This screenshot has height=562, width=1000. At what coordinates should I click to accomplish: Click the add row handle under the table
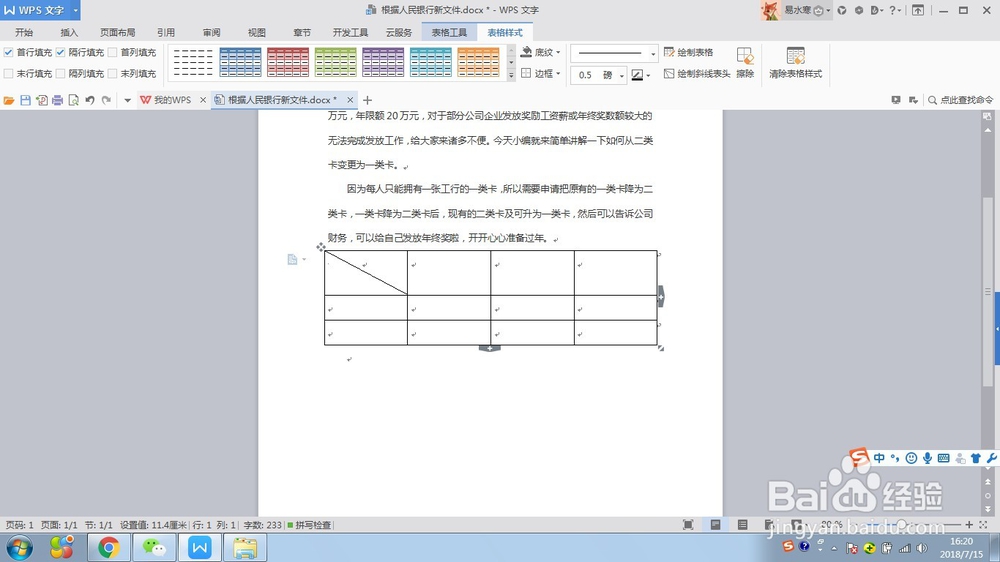490,348
